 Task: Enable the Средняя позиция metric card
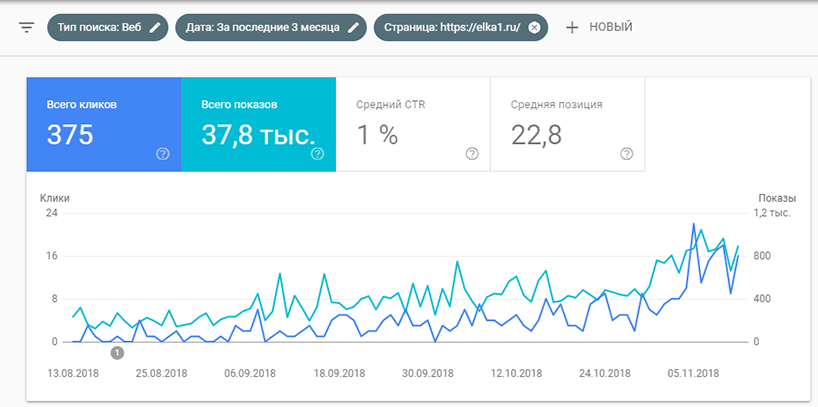pos(567,124)
